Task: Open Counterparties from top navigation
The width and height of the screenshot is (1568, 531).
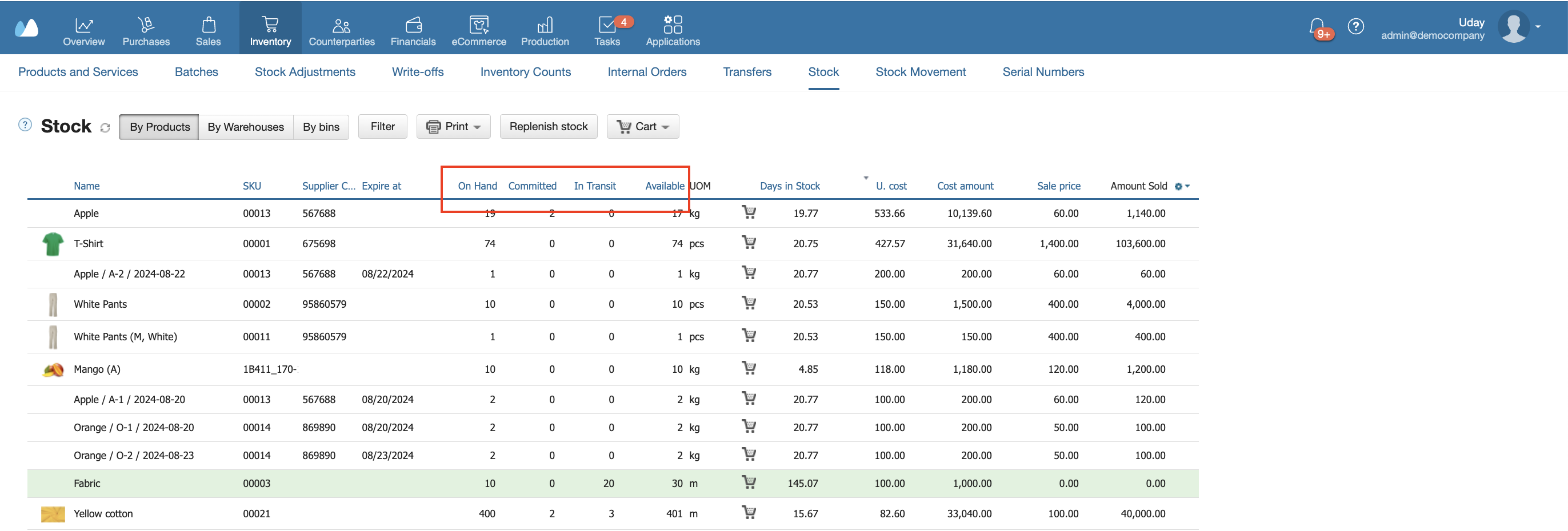Action: pos(342,31)
